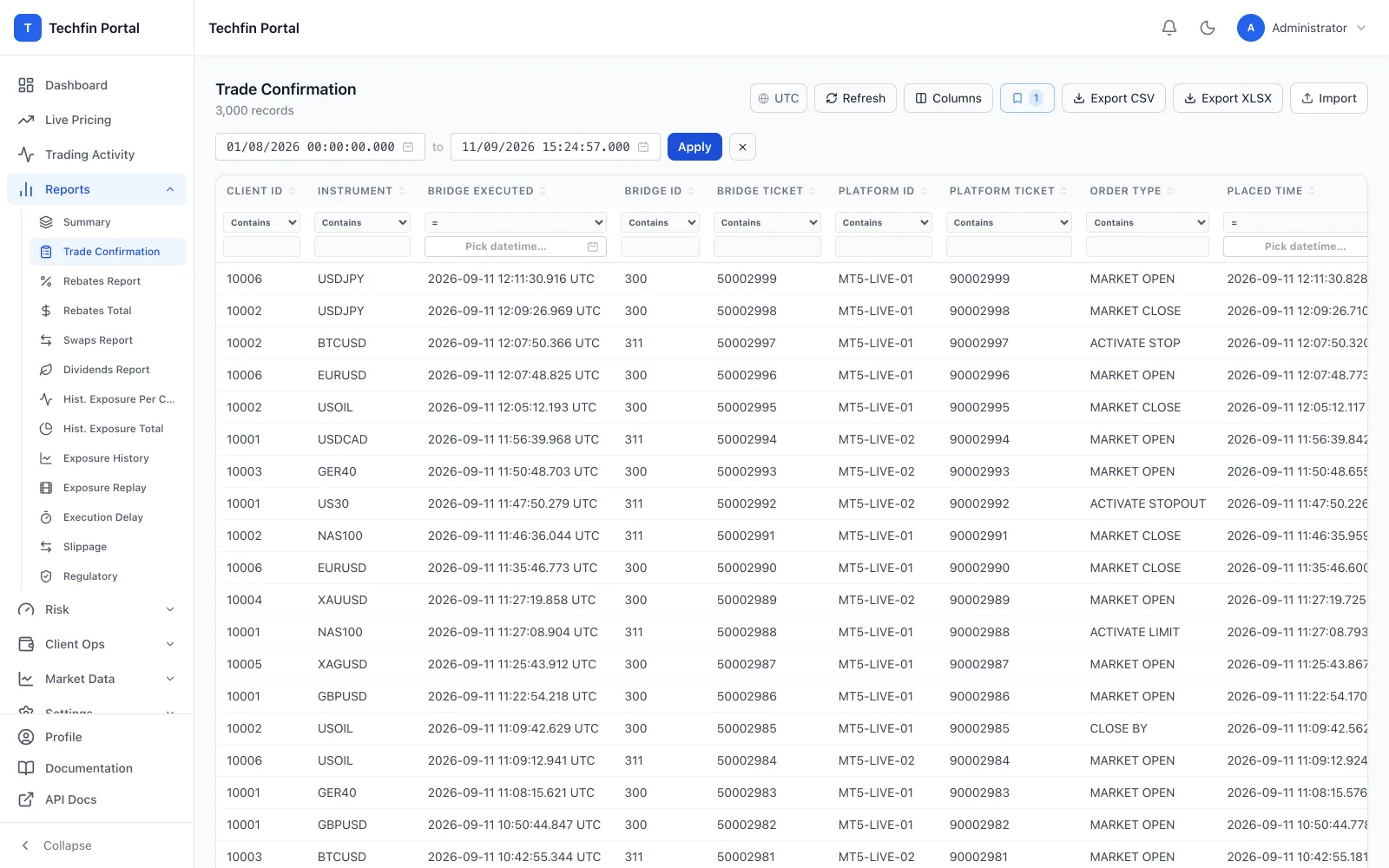Toggle the UTC timezone button
The image size is (1389, 868).
(x=779, y=98)
